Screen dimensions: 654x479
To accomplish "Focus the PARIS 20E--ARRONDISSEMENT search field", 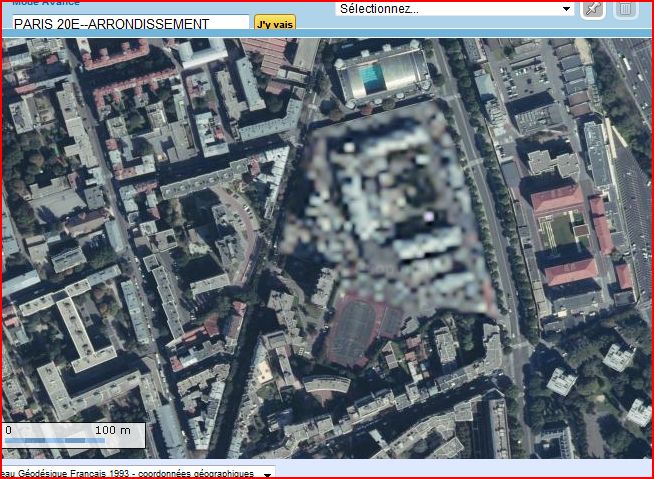I will (x=131, y=23).
